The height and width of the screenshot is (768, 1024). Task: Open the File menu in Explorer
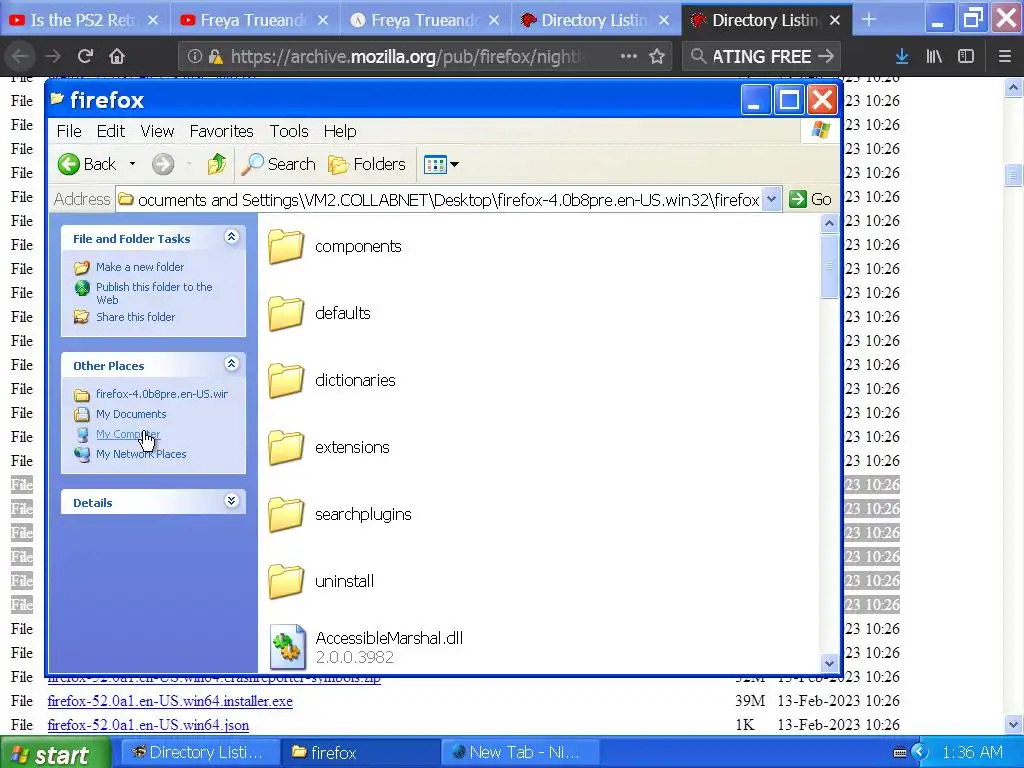[69, 131]
